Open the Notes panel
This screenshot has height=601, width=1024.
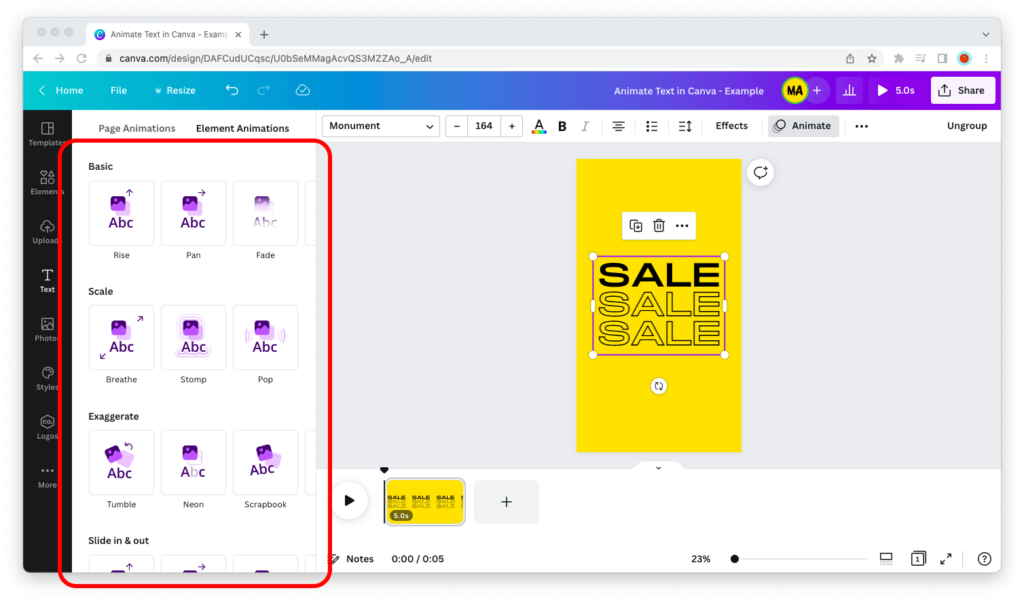coord(353,559)
